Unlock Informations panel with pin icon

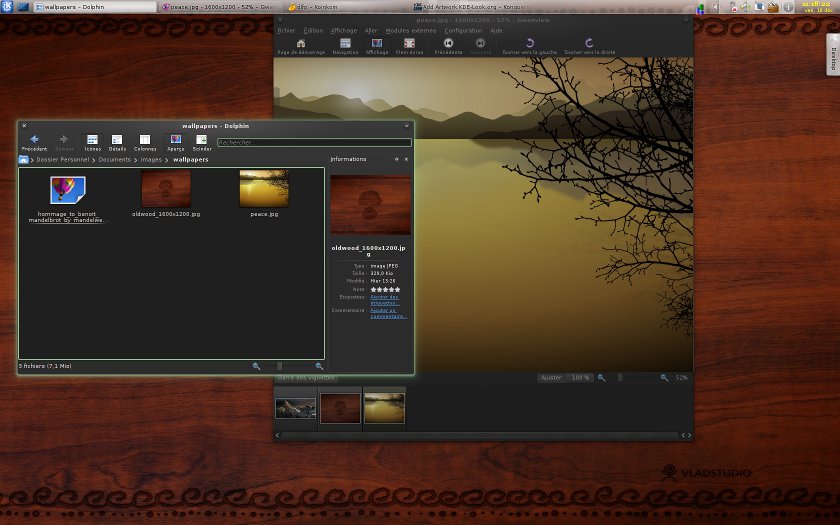[x=396, y=159]
